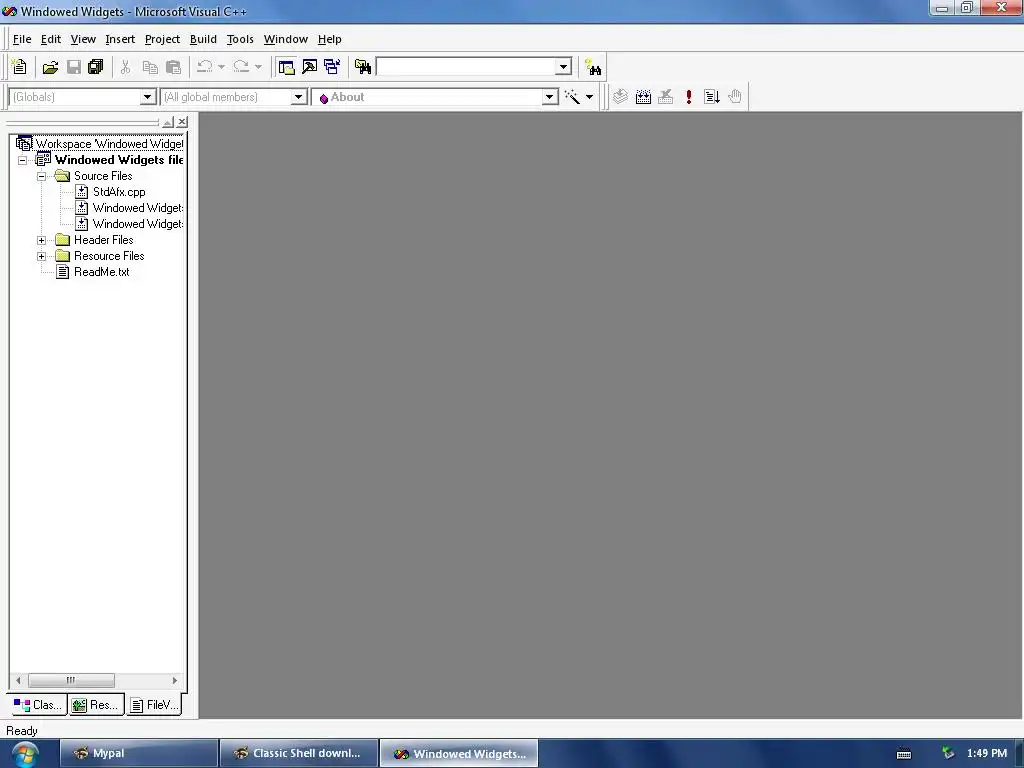Open the View menu
This screenshot has width=1024, height=768.
click(83, 39)
